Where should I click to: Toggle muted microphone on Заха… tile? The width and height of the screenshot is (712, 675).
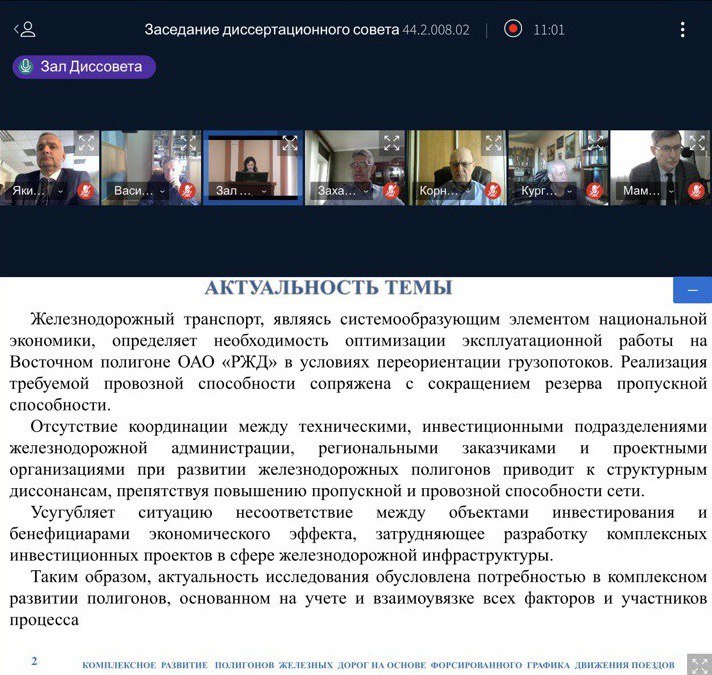(390, 190)
